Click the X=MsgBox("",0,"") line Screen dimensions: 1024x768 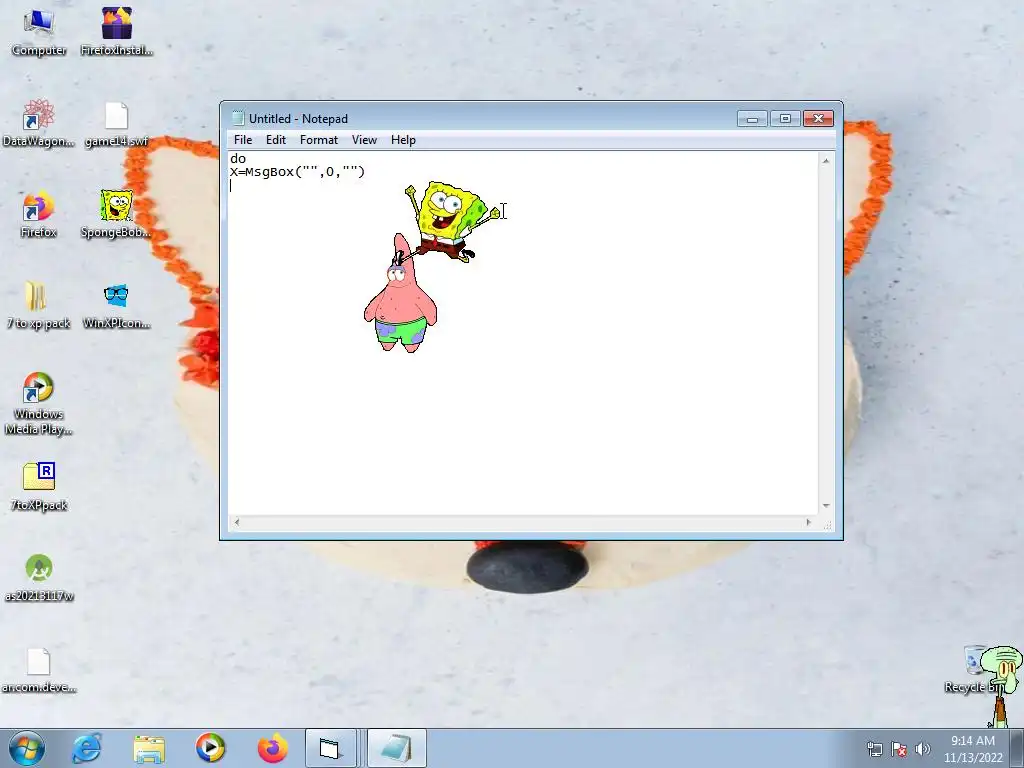(x=297, y=172)
